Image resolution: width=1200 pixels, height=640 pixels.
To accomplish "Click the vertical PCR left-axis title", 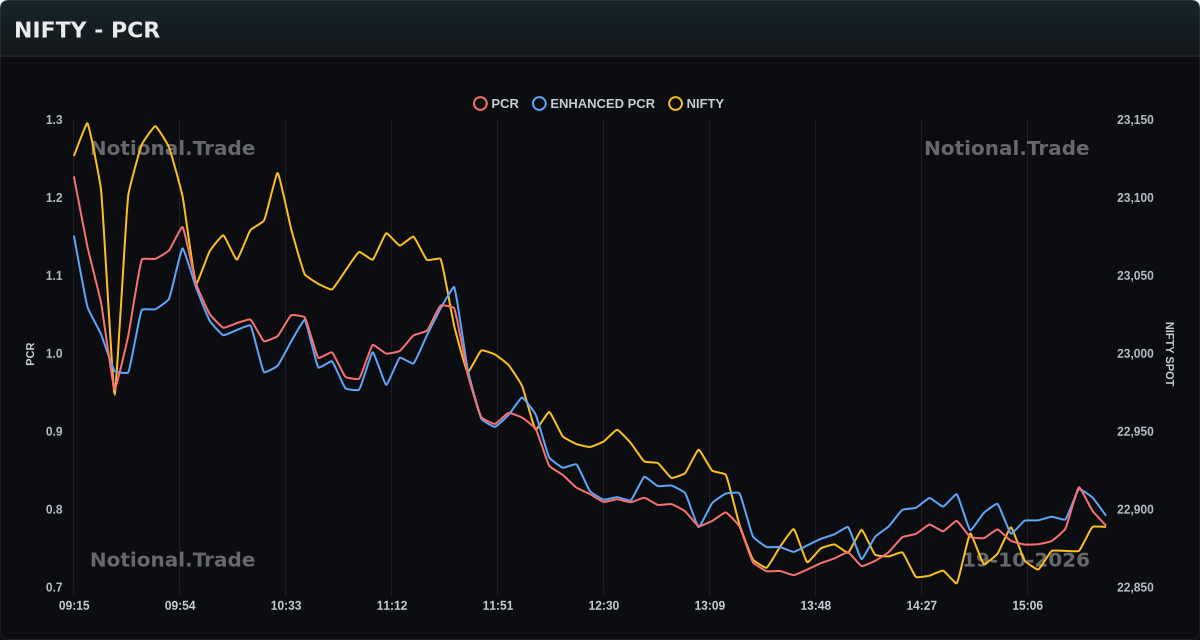I will pos(30,354).
